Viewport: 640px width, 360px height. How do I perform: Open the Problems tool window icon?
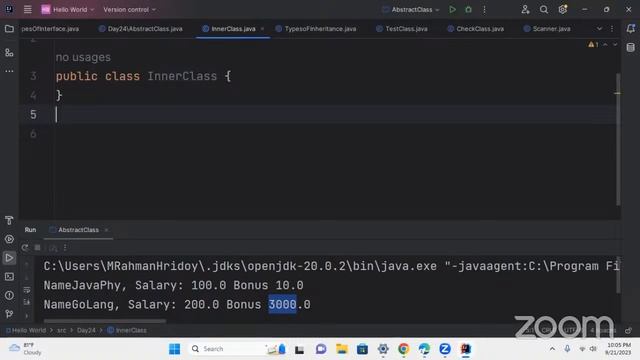point(9,295)
